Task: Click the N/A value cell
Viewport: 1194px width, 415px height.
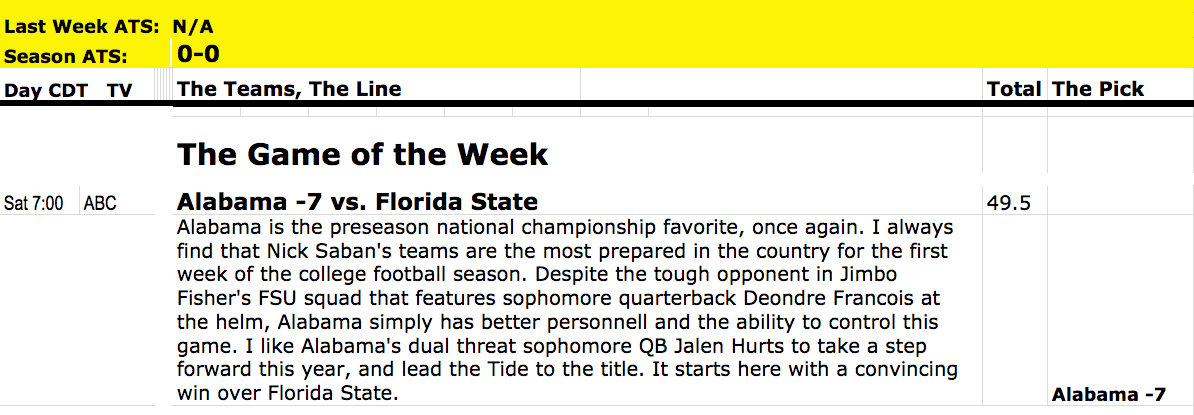Action: [193, 27]
